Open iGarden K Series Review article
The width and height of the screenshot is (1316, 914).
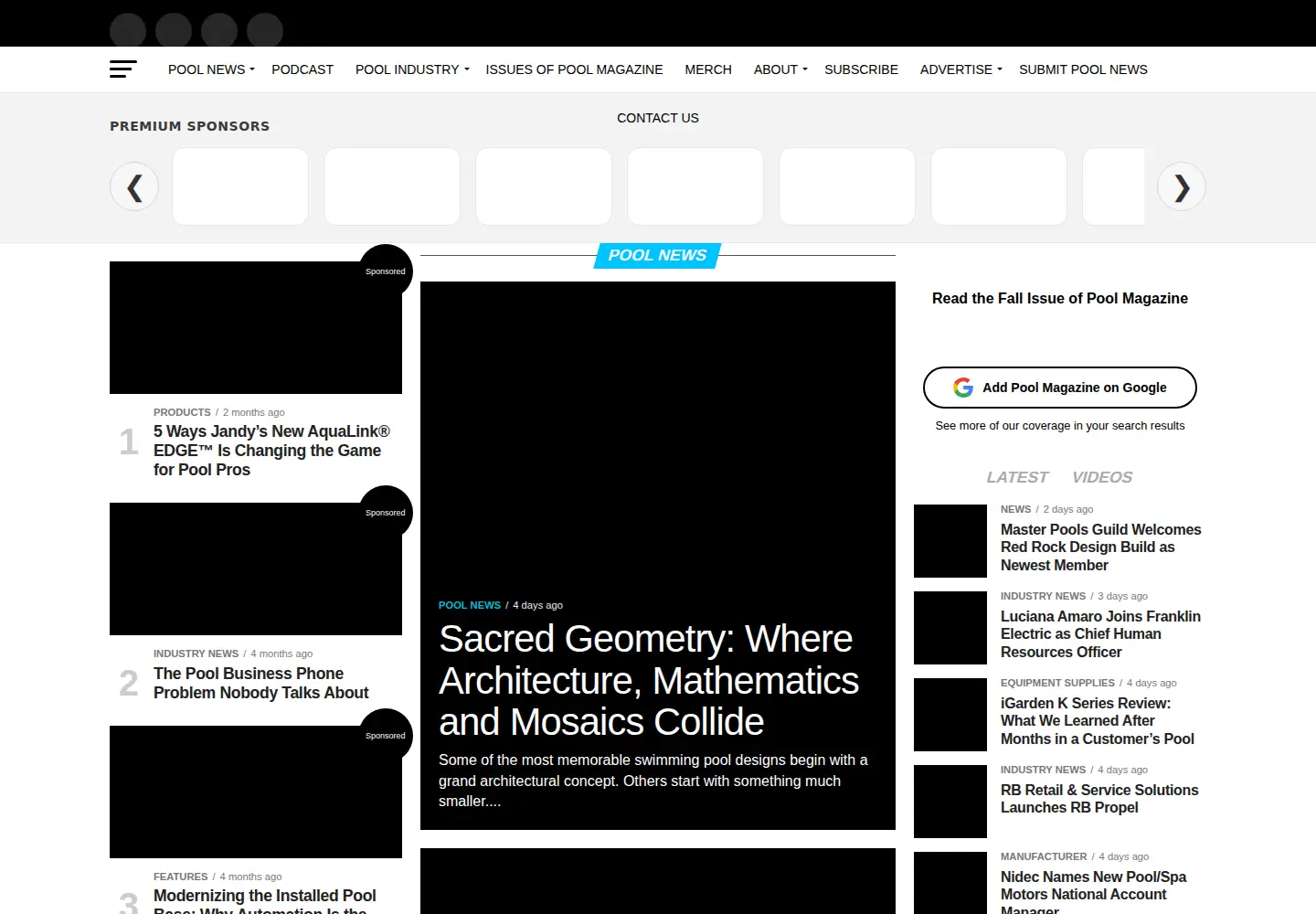(x=1098, y=720)
